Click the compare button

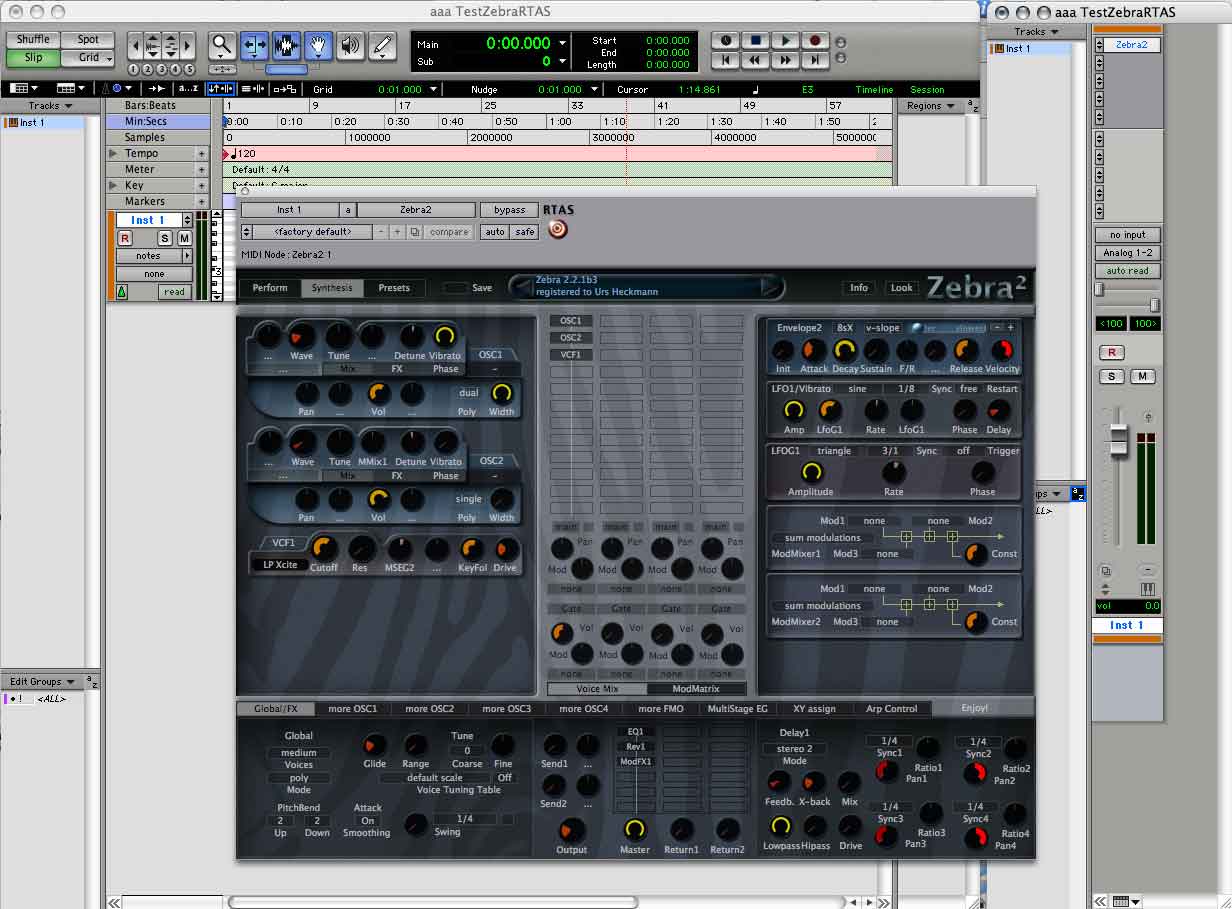(449, 232)
